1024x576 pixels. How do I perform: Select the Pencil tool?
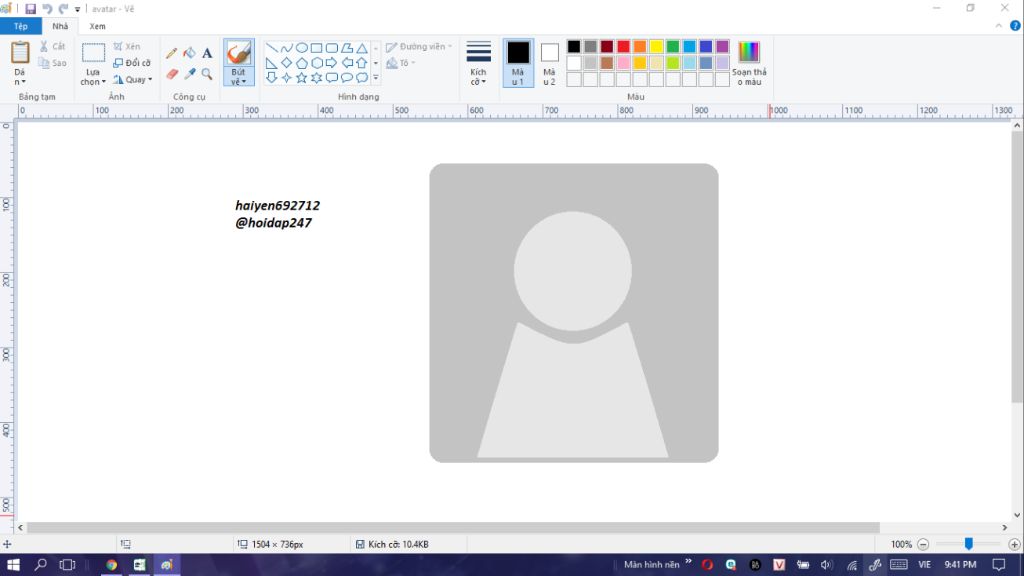point(172,53)
